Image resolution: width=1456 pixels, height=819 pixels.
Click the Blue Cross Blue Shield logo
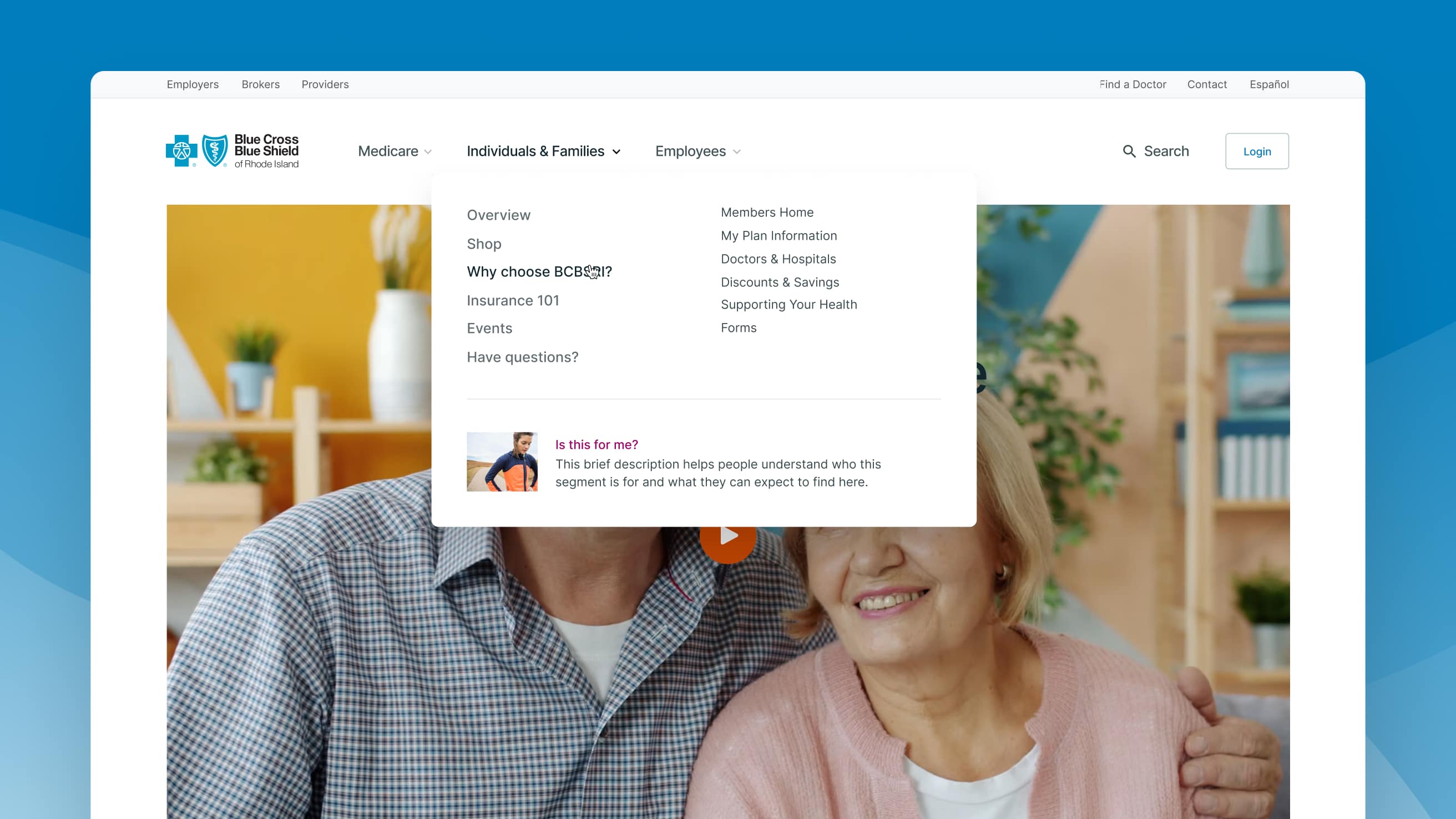pyautogui.click(x=232, y=151)
